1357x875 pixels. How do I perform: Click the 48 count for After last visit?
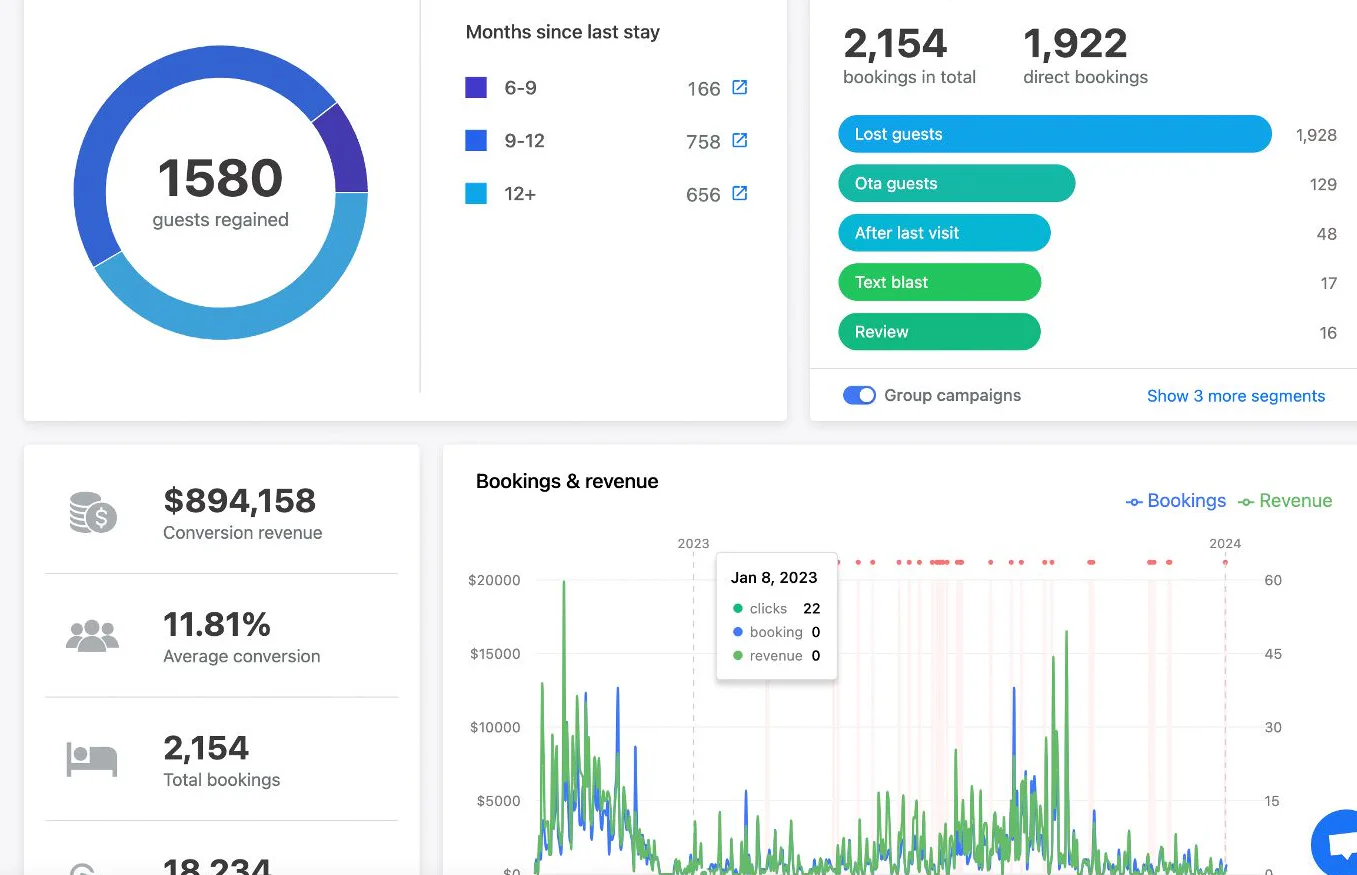click(x=1327, y=234)
